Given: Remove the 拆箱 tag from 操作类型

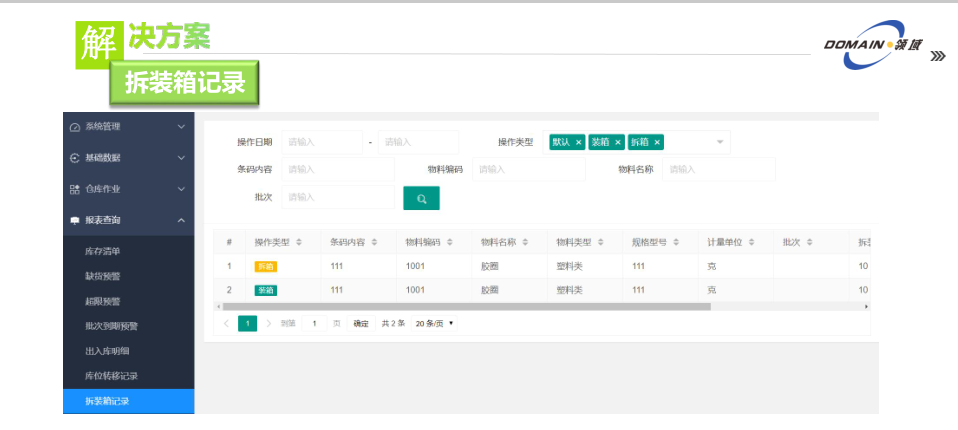Looking at the screenshot, I should 657,142.
